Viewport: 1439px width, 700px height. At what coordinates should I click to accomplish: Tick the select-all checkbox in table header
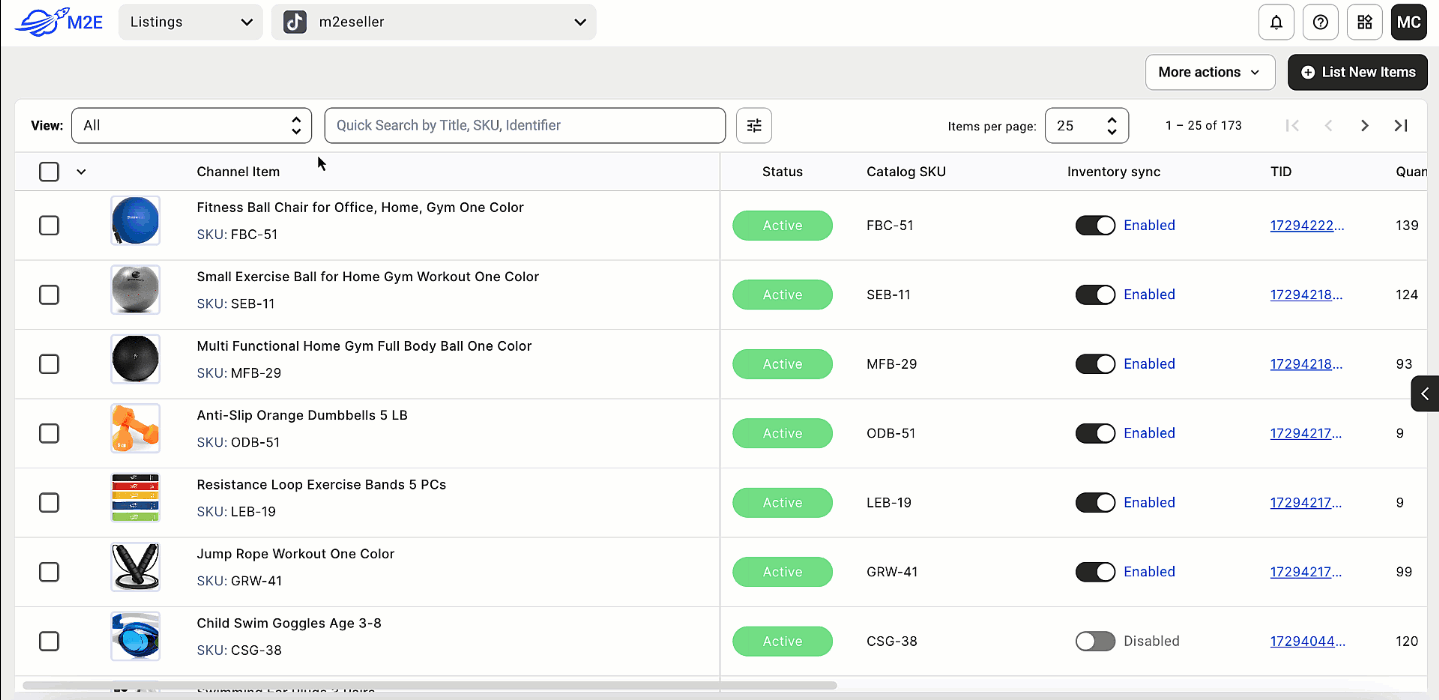point(49,172)
